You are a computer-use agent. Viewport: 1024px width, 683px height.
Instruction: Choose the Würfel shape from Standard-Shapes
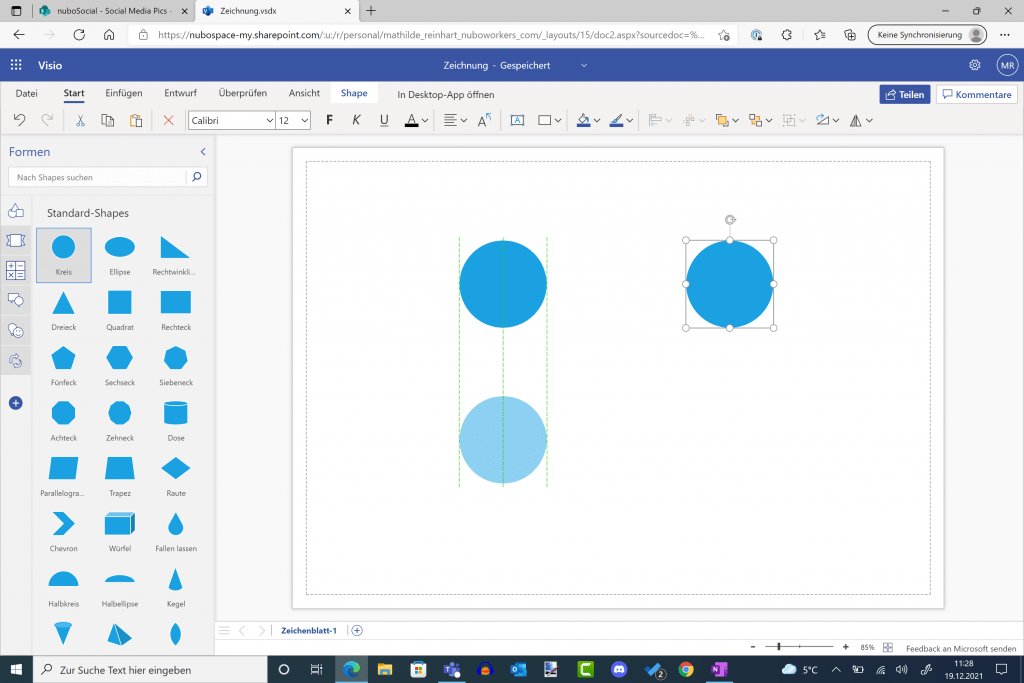(x=119, y=525)
